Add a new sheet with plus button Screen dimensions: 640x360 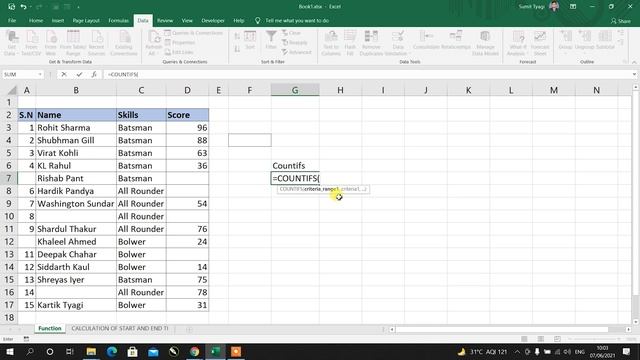[x=189, y=329]
